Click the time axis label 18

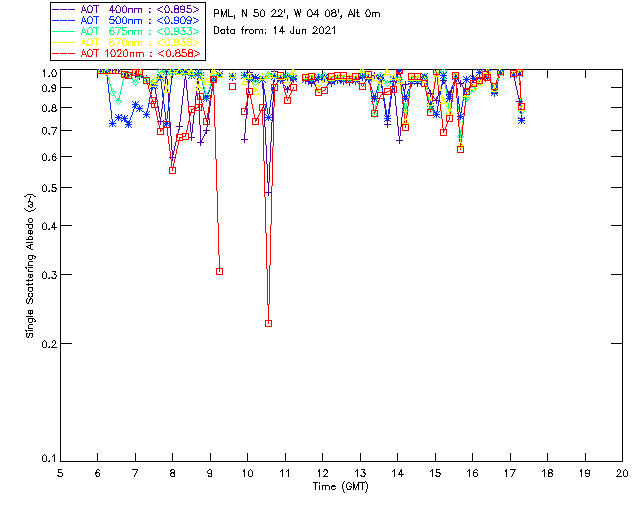(547, 473)
